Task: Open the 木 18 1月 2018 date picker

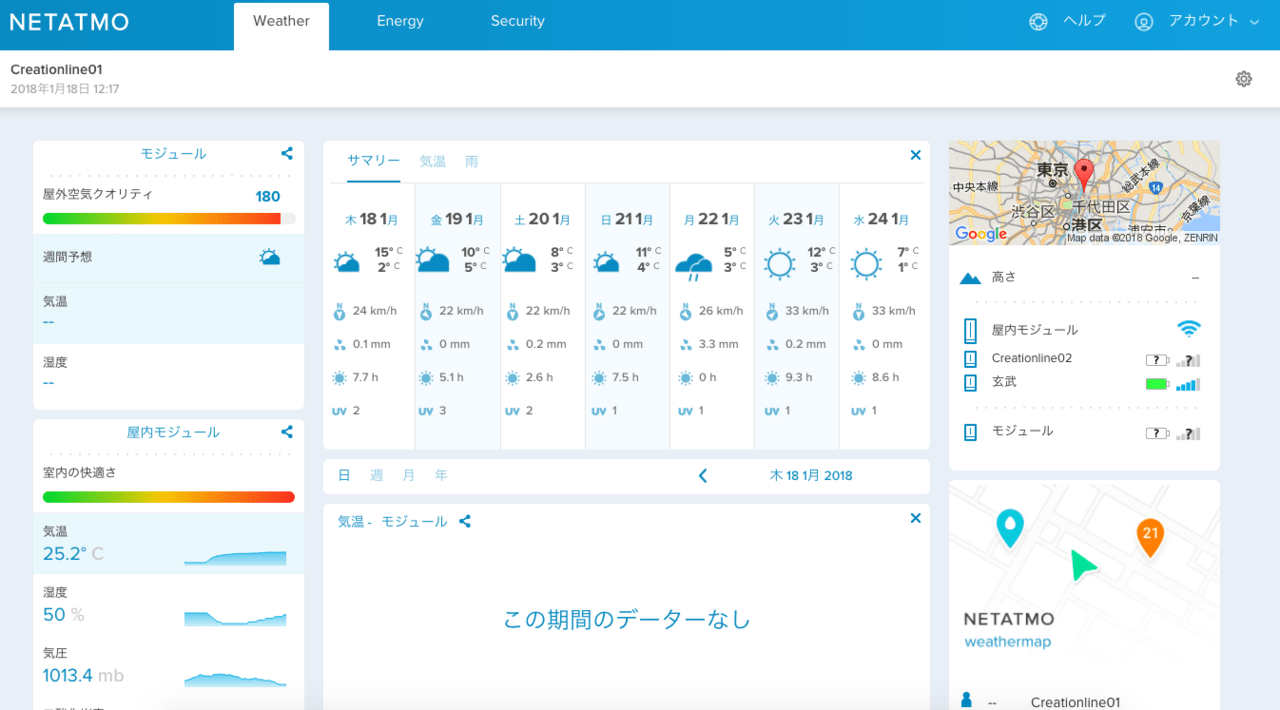Action: 811,476
